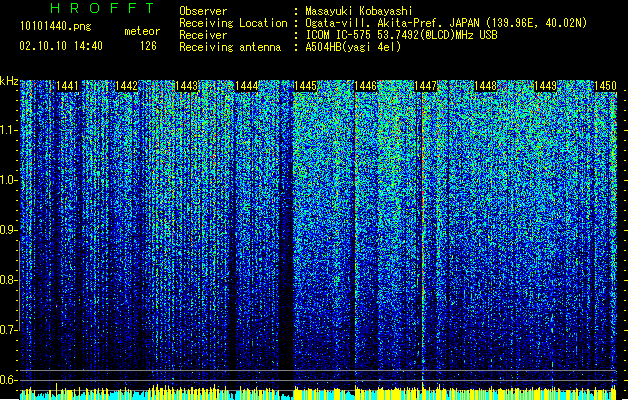Click the 1448 time marker
Screen dimensions: 629x400
(x=485, y=86)
